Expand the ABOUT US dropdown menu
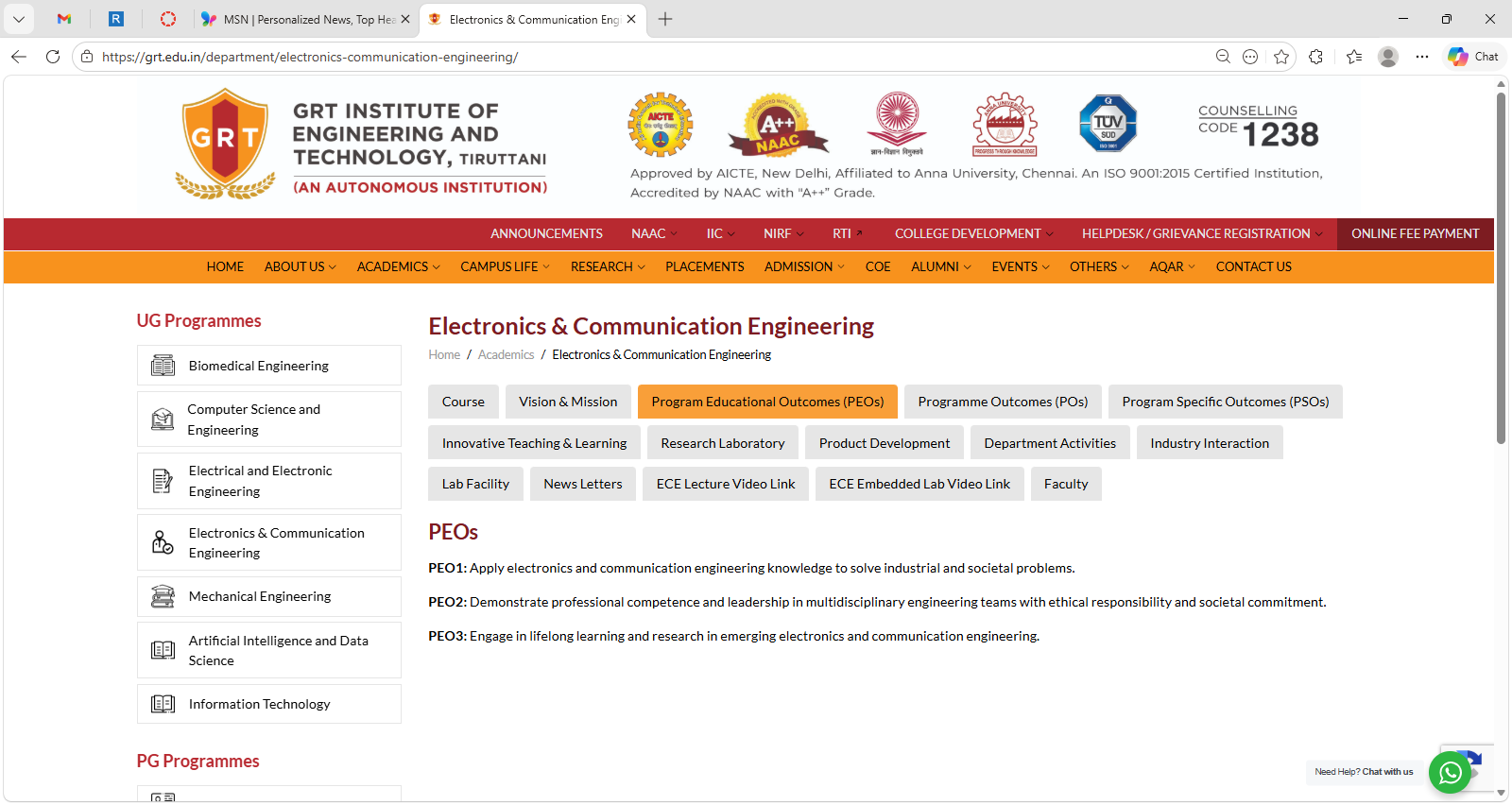1512x805 pixels. (300, 267)
